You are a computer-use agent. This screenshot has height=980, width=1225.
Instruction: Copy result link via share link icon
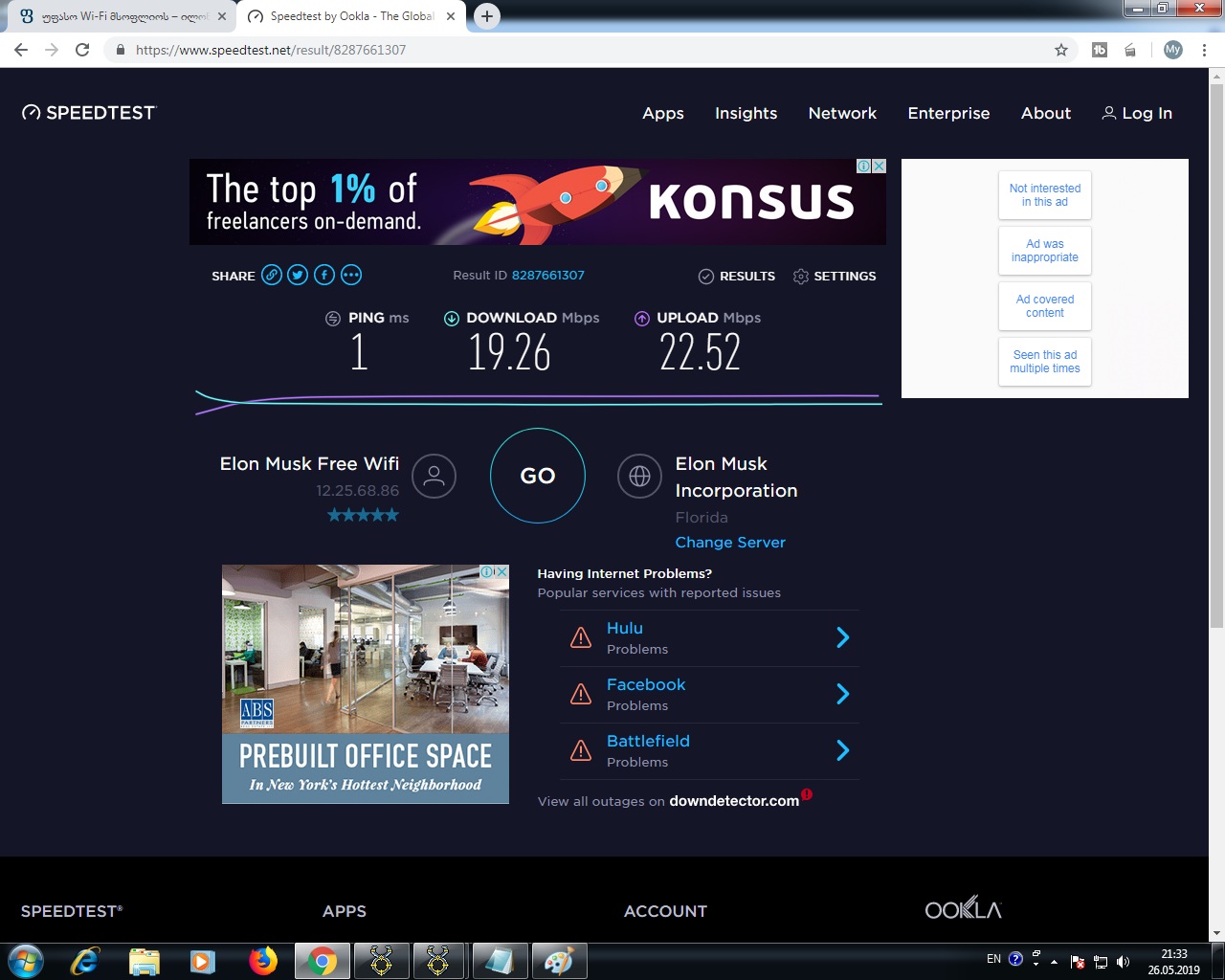tap(272, 276)
